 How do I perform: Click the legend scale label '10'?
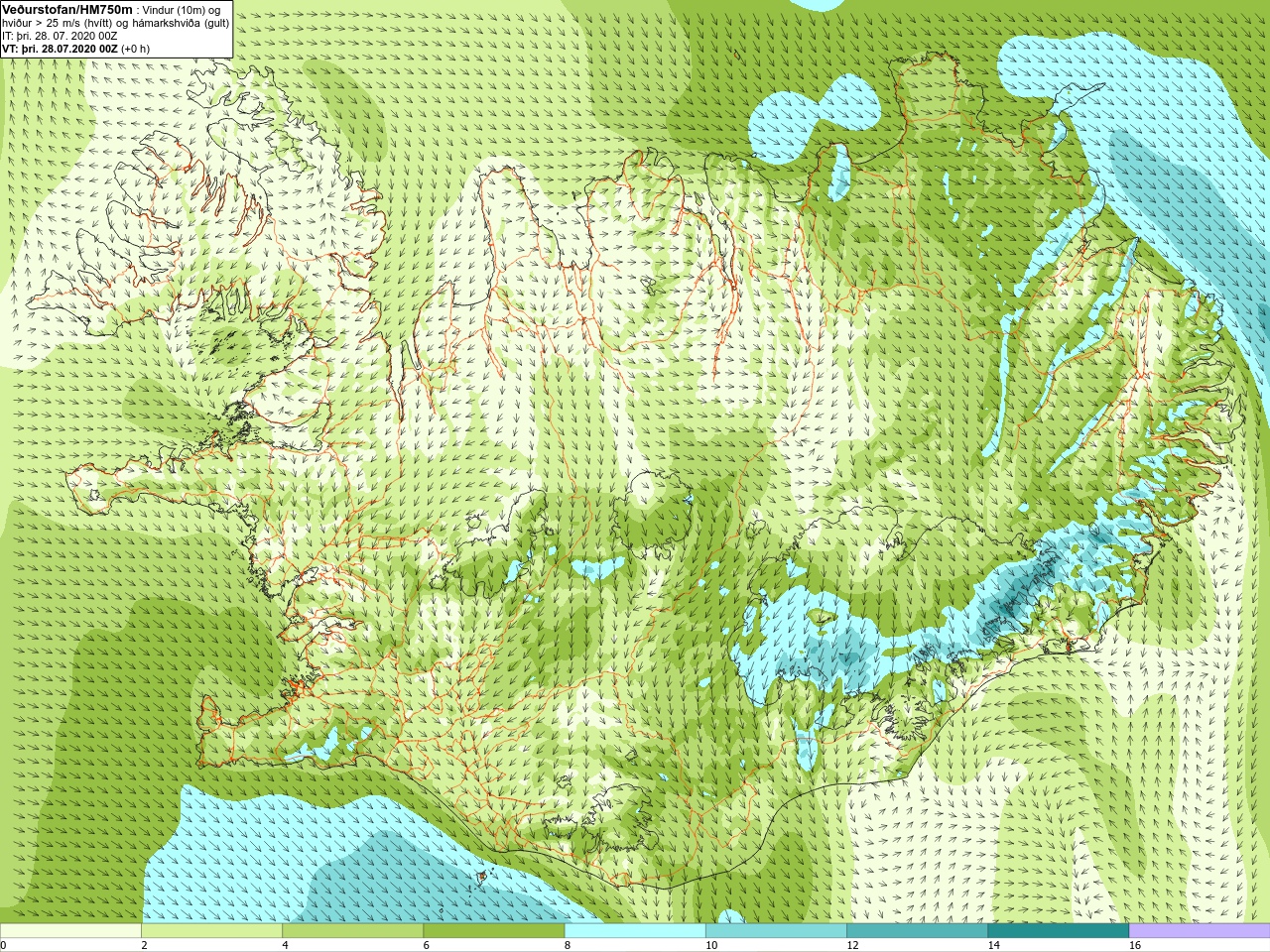point(711,945)
